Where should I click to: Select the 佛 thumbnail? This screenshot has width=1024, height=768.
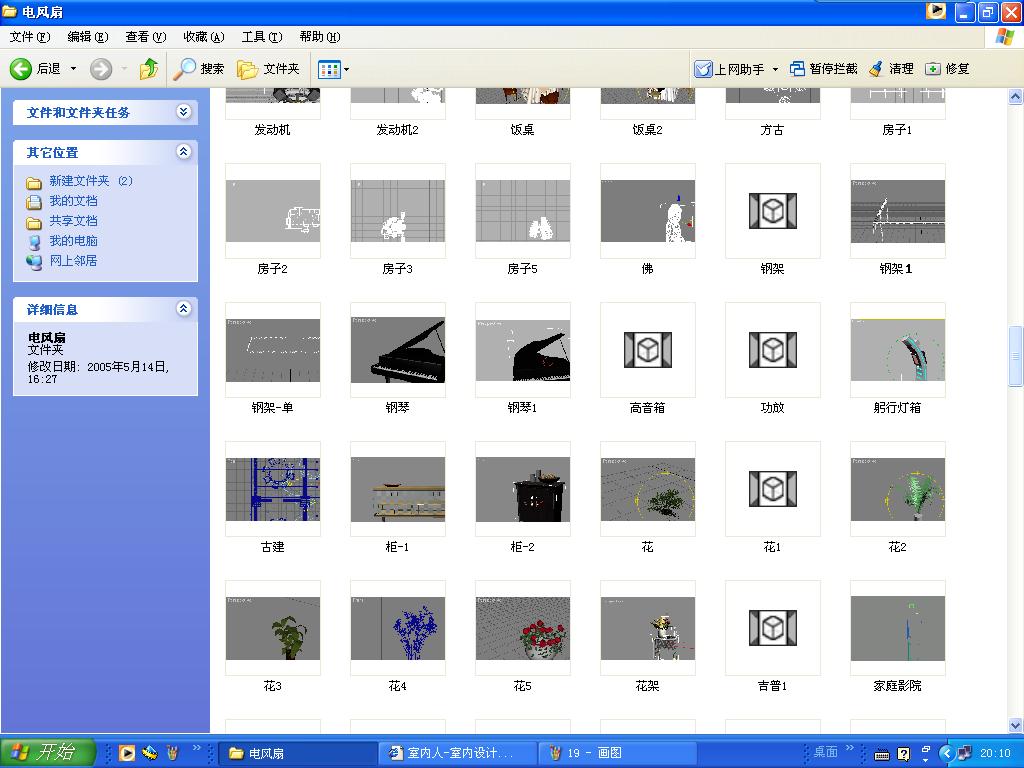point(647,211)
